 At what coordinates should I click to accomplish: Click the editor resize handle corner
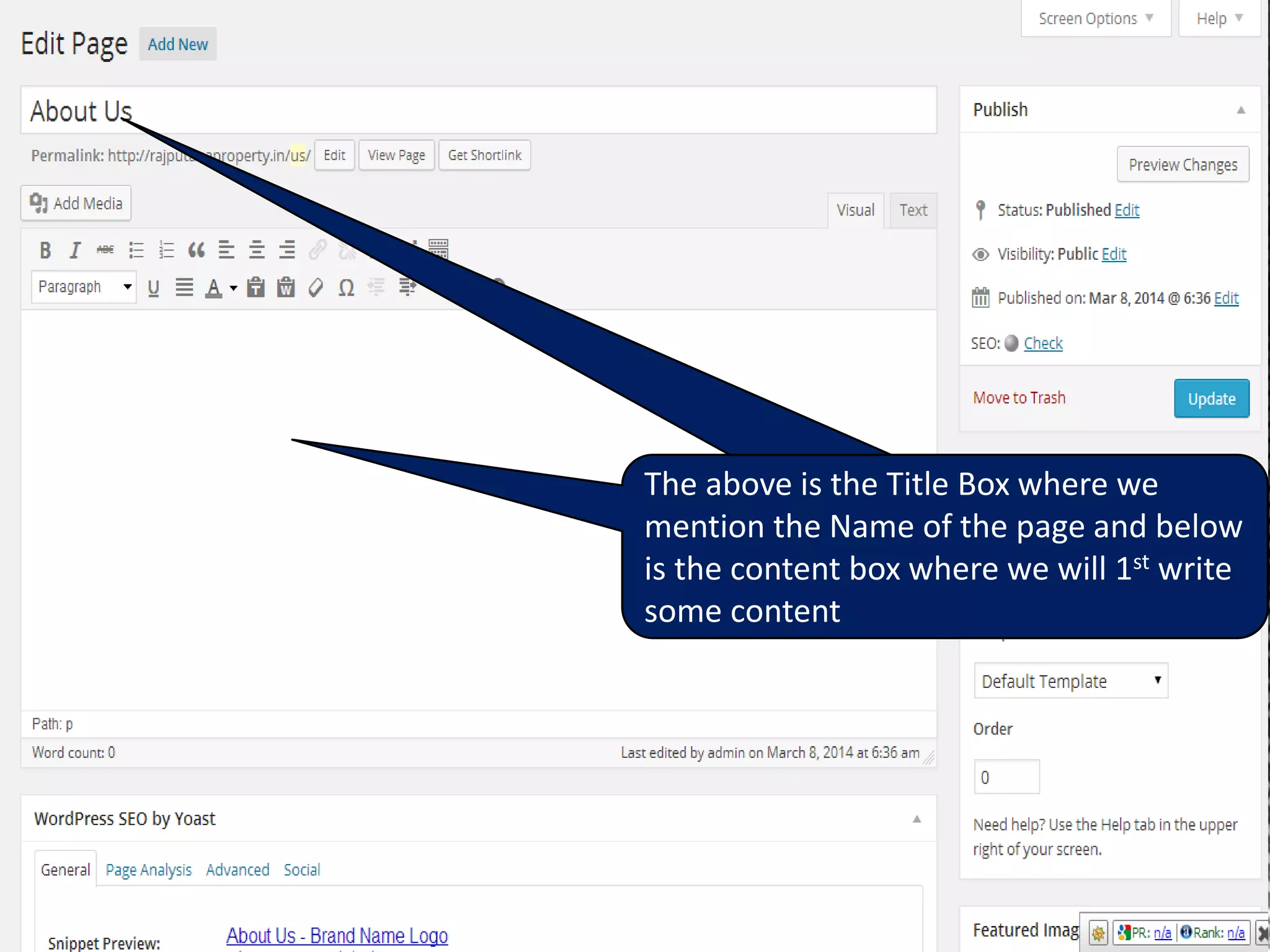(x=928, y=757)
